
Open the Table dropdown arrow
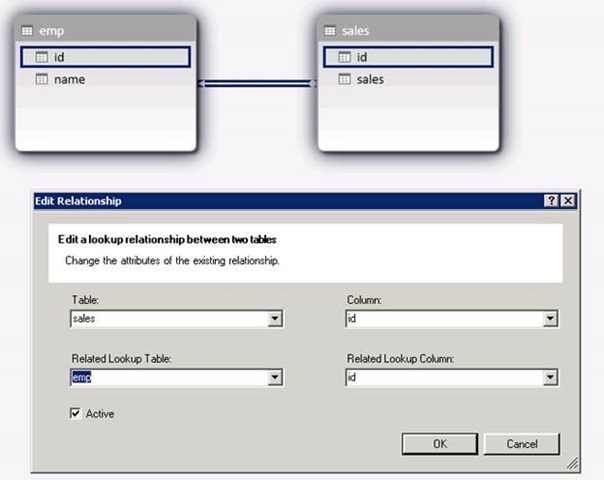pyautogui.click(x=275, y=320)
